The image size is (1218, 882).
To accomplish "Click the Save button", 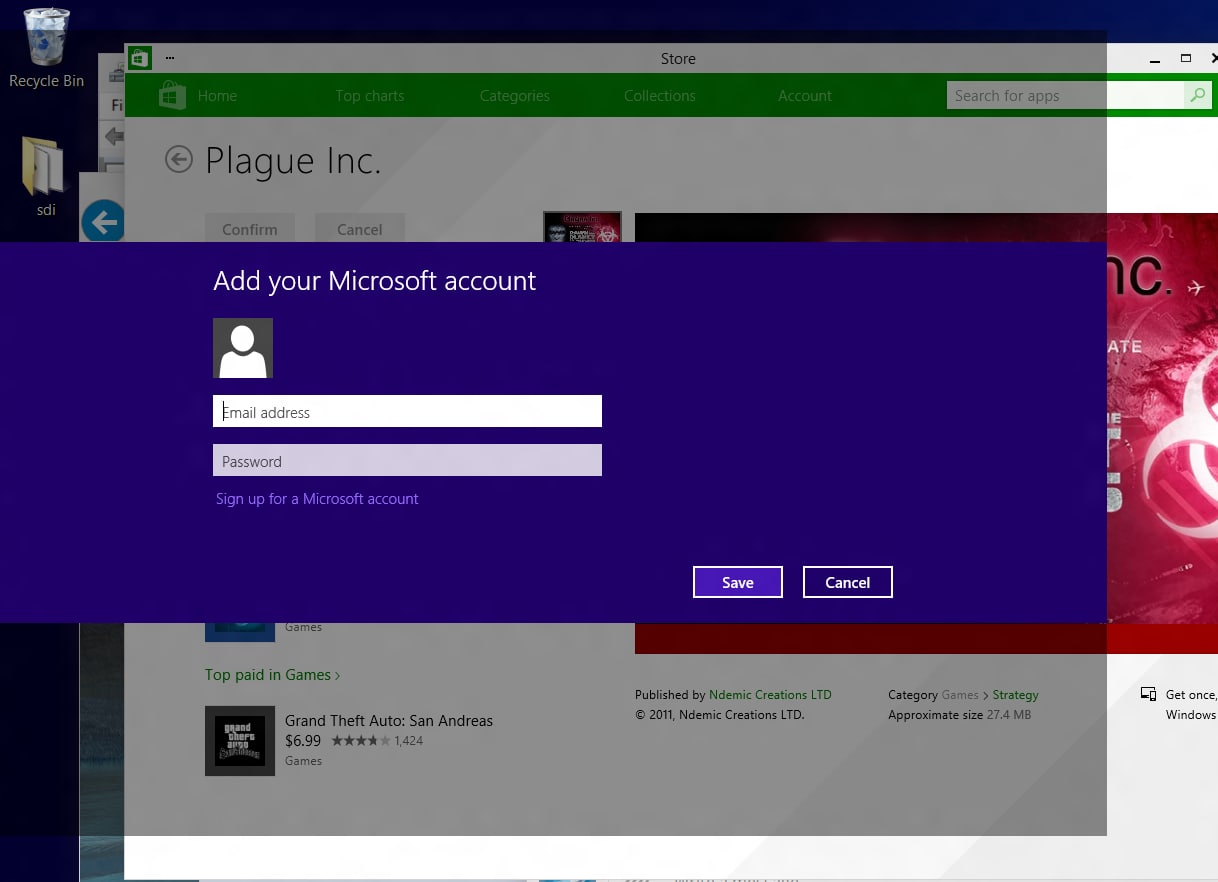I will [x=738, y=582].
